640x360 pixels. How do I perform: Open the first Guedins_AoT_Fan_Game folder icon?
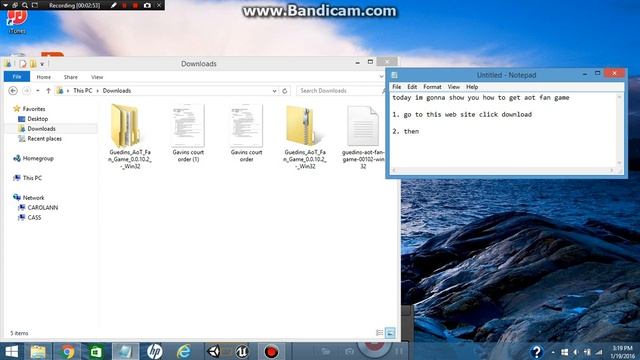pos(129,136)
